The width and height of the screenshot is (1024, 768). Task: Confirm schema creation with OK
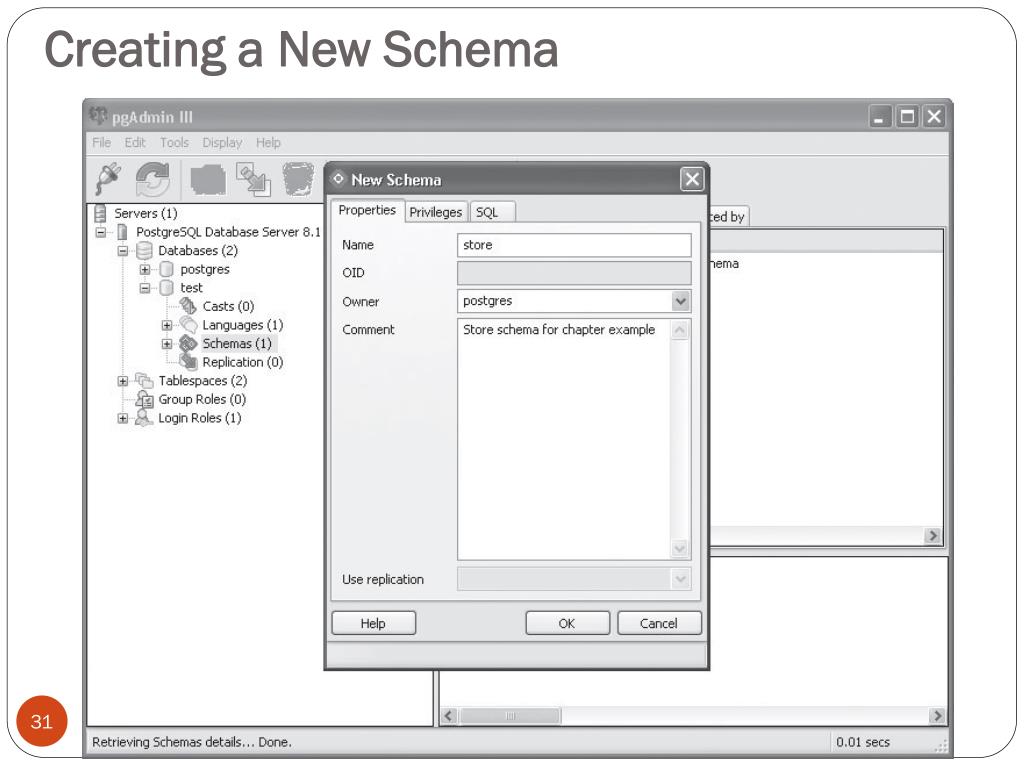pyautogui.click(x=567, y=623)
